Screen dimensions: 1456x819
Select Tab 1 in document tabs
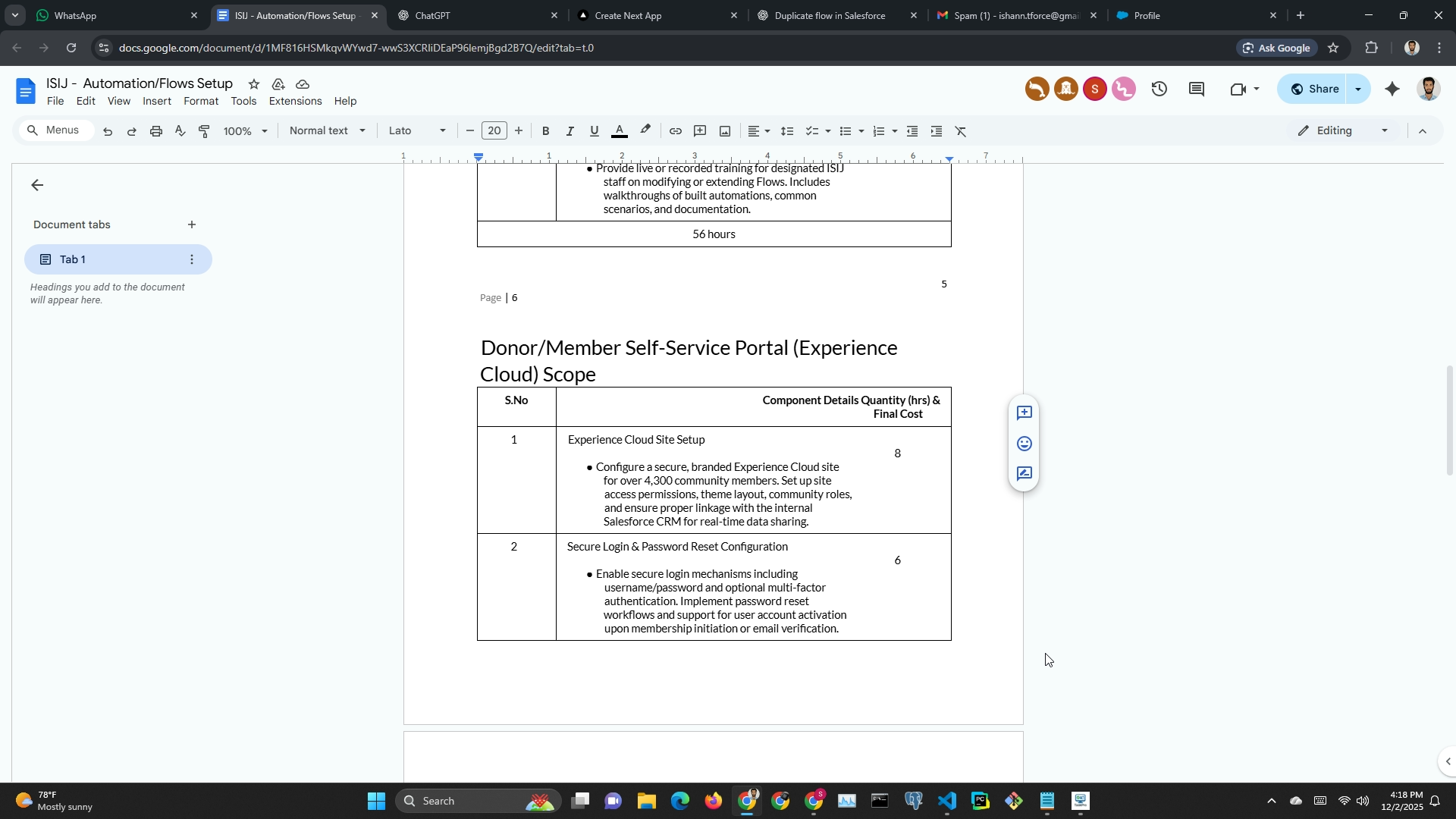(x=106, y=259)
